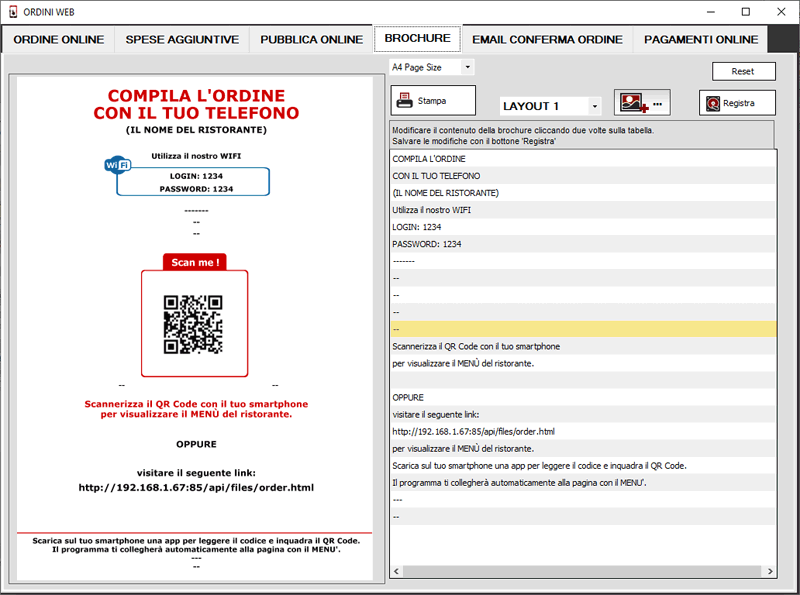The height and width of the screenshot is (595, 800).
Task: Click the order.html link in preview
Action: click(196, 487)
